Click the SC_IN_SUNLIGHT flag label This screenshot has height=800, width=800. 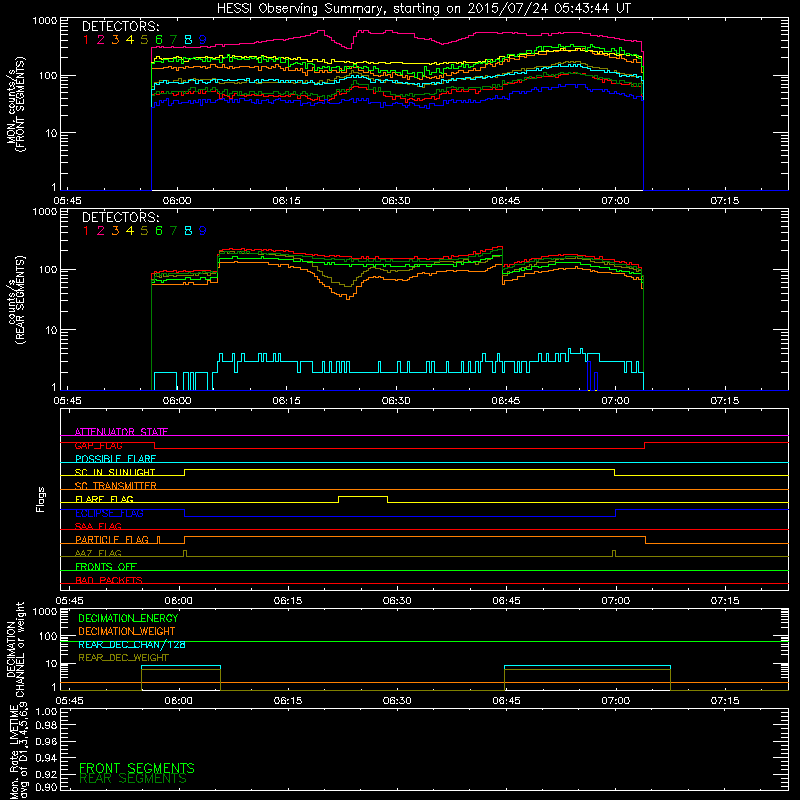click(x=115, y=472)
